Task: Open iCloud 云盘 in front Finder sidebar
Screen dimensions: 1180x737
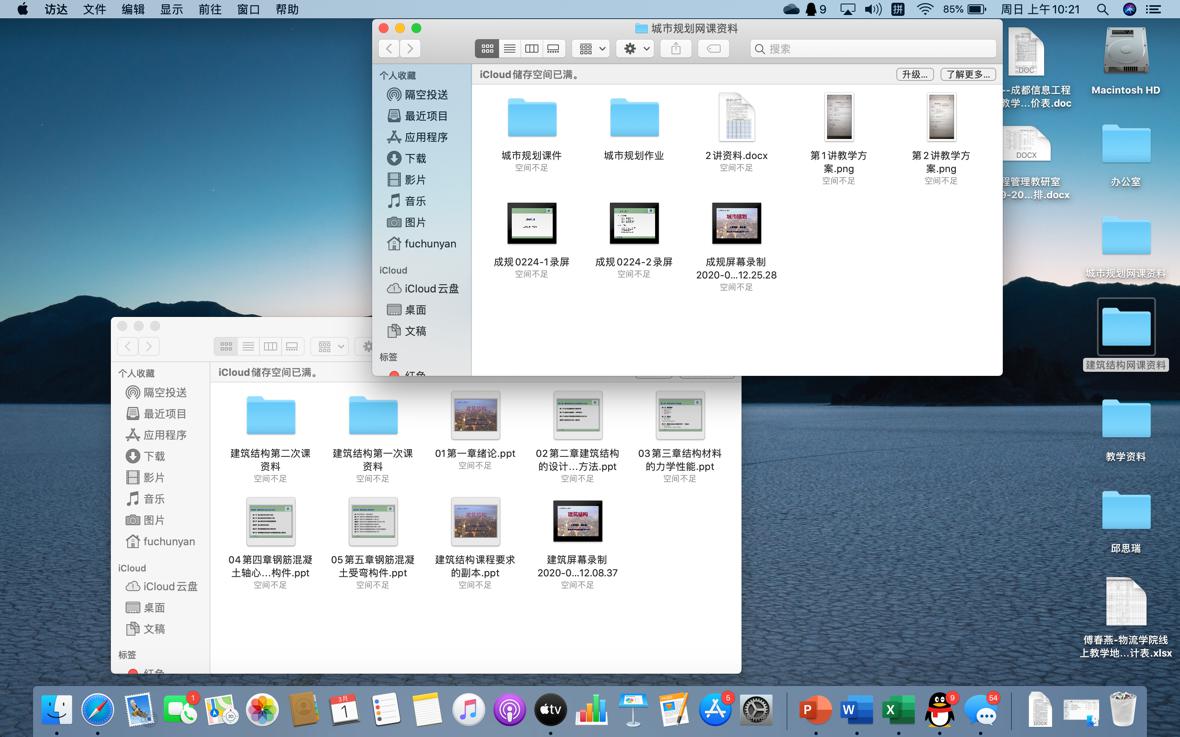Action: (431, 288)
